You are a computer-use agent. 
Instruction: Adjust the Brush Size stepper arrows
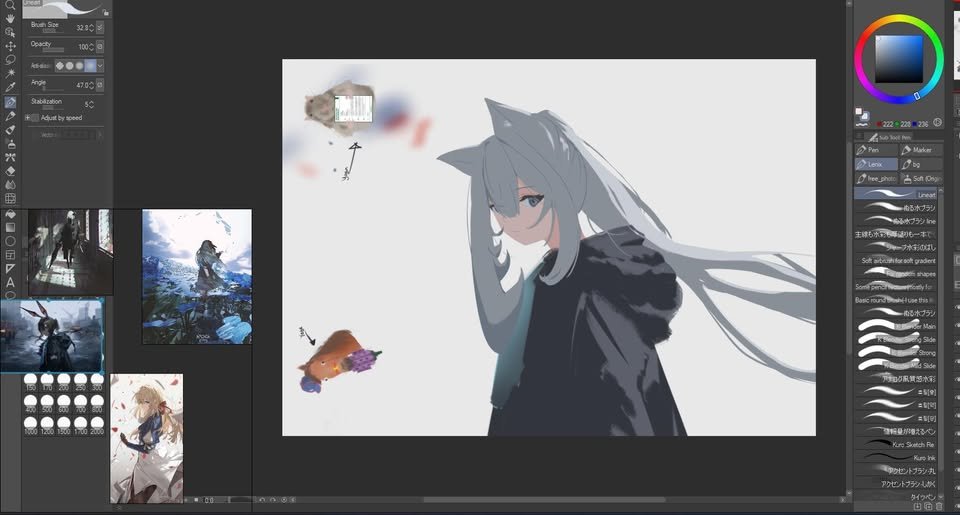[x=91, y=28]
